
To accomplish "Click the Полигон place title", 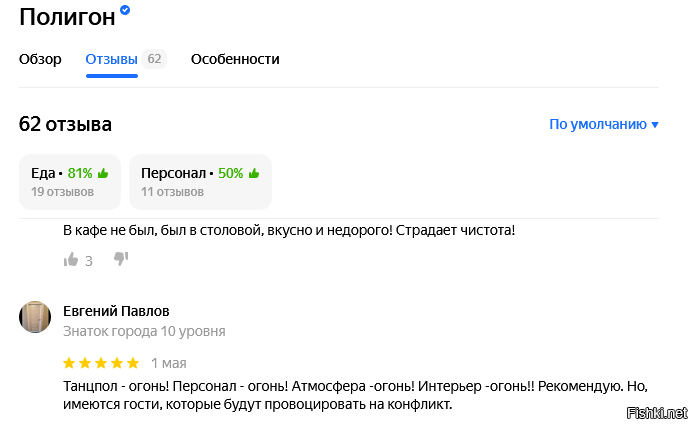I will pos(66,17).
